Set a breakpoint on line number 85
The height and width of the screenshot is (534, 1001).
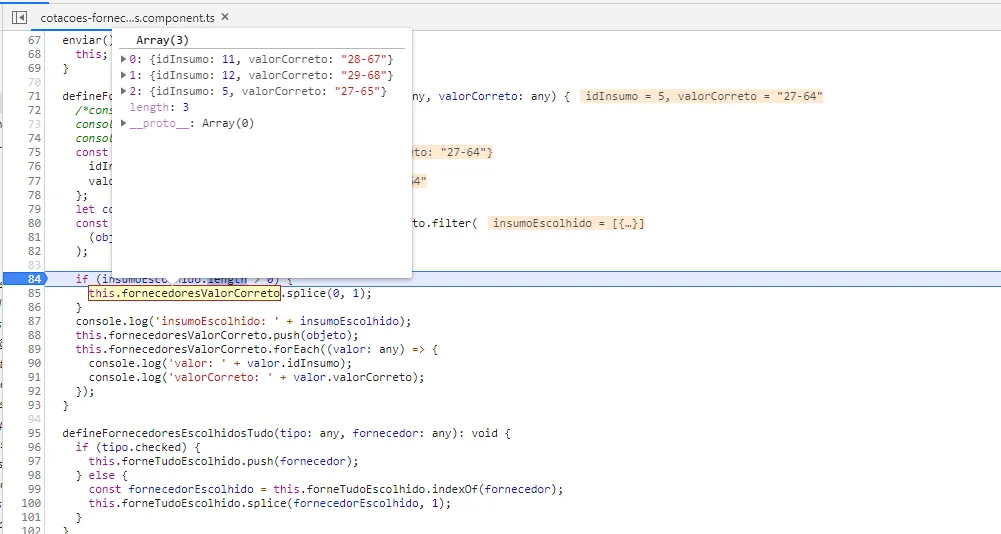[34, 293]
